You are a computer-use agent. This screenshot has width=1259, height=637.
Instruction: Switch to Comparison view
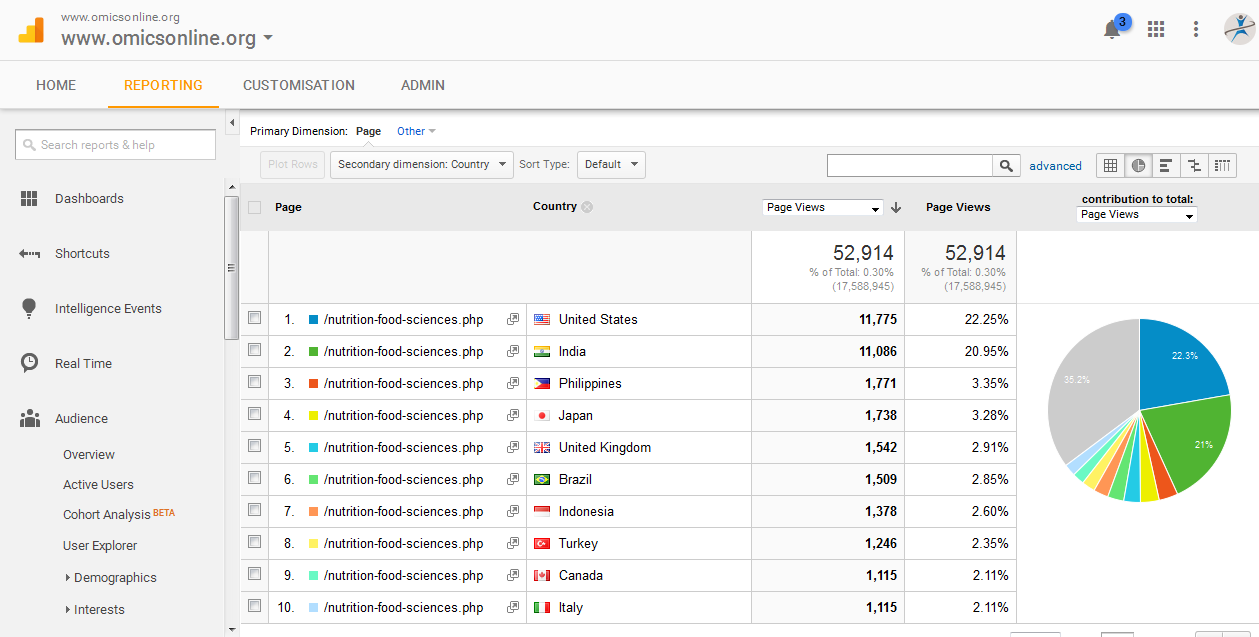[x=1194, y=166]
